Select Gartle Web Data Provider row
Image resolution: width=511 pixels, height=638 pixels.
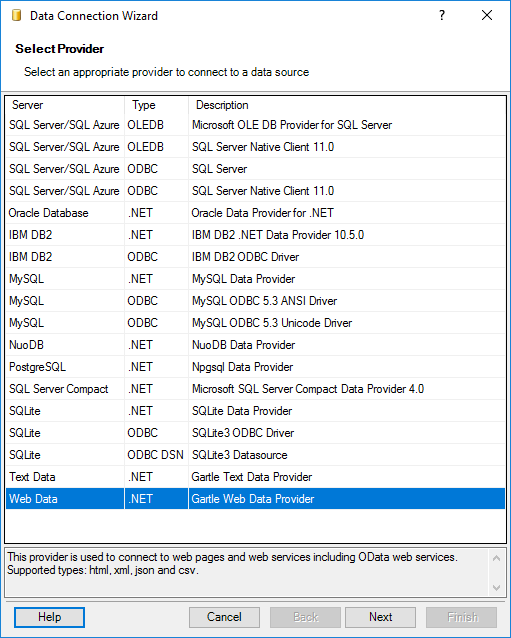[256, 498]
